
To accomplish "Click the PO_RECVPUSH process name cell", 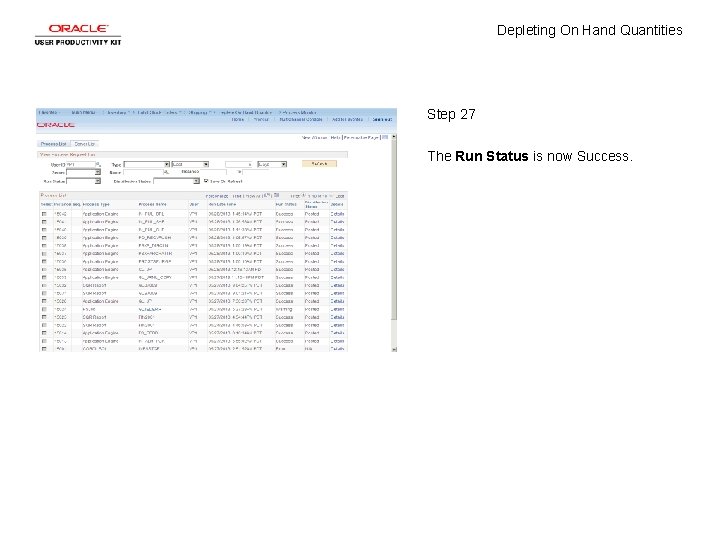I will [155, 238].
